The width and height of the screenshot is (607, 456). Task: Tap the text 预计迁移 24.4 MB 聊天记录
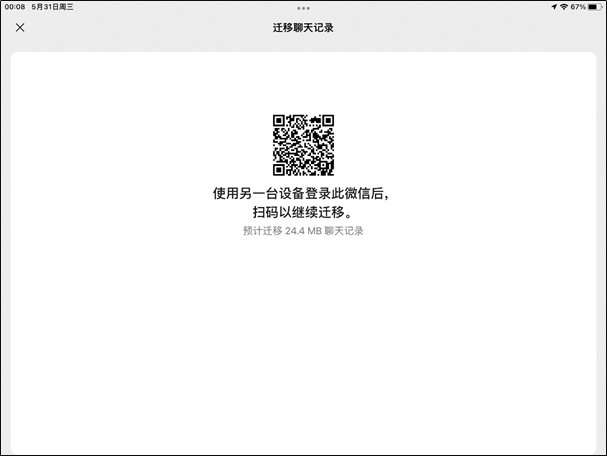click(303, 231)
